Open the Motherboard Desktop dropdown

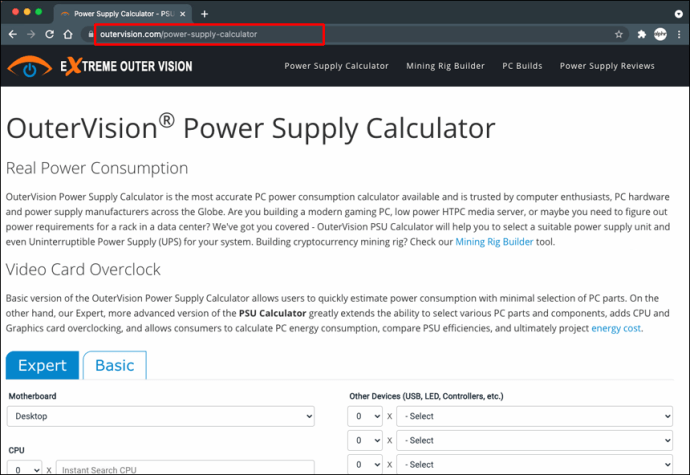point(161,416)
